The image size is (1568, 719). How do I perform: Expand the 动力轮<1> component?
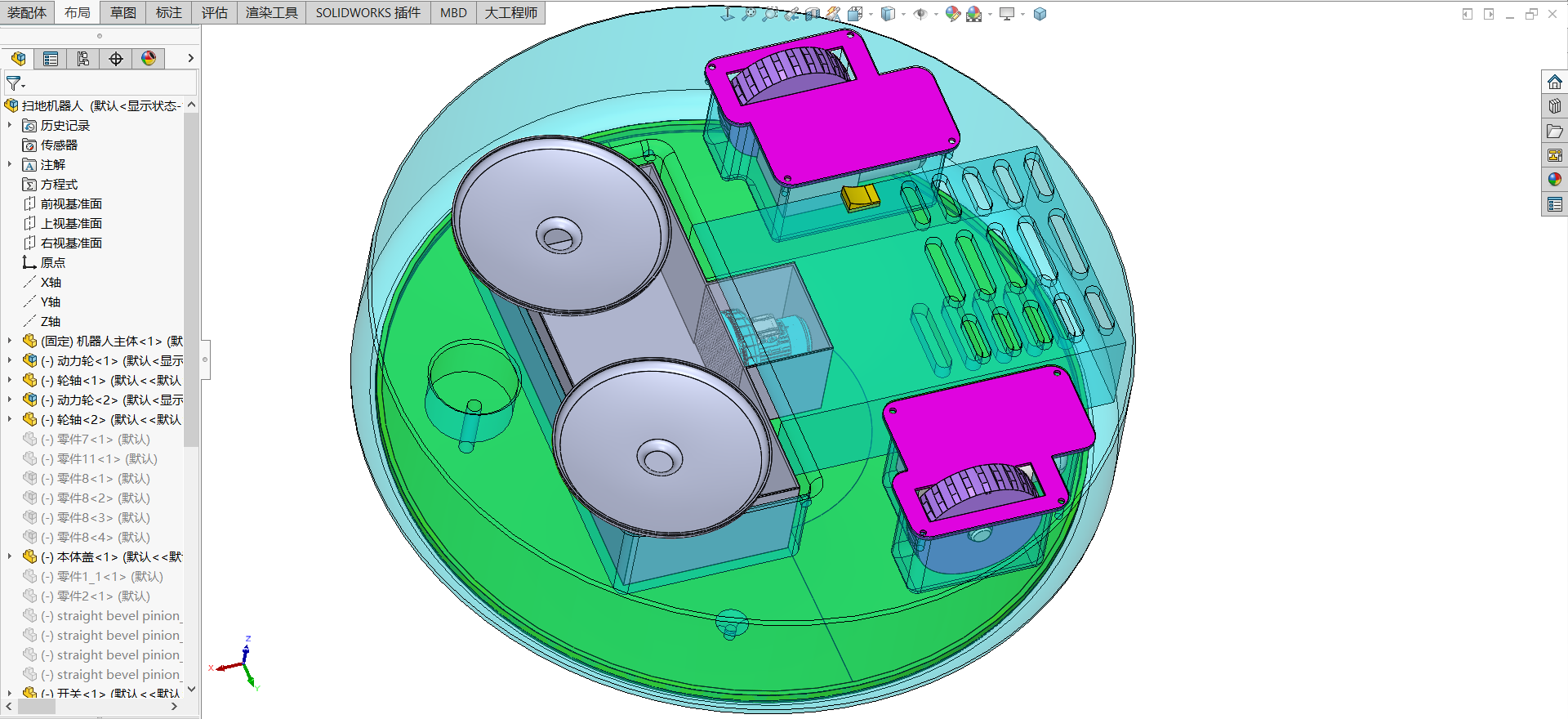coord(10,360)
